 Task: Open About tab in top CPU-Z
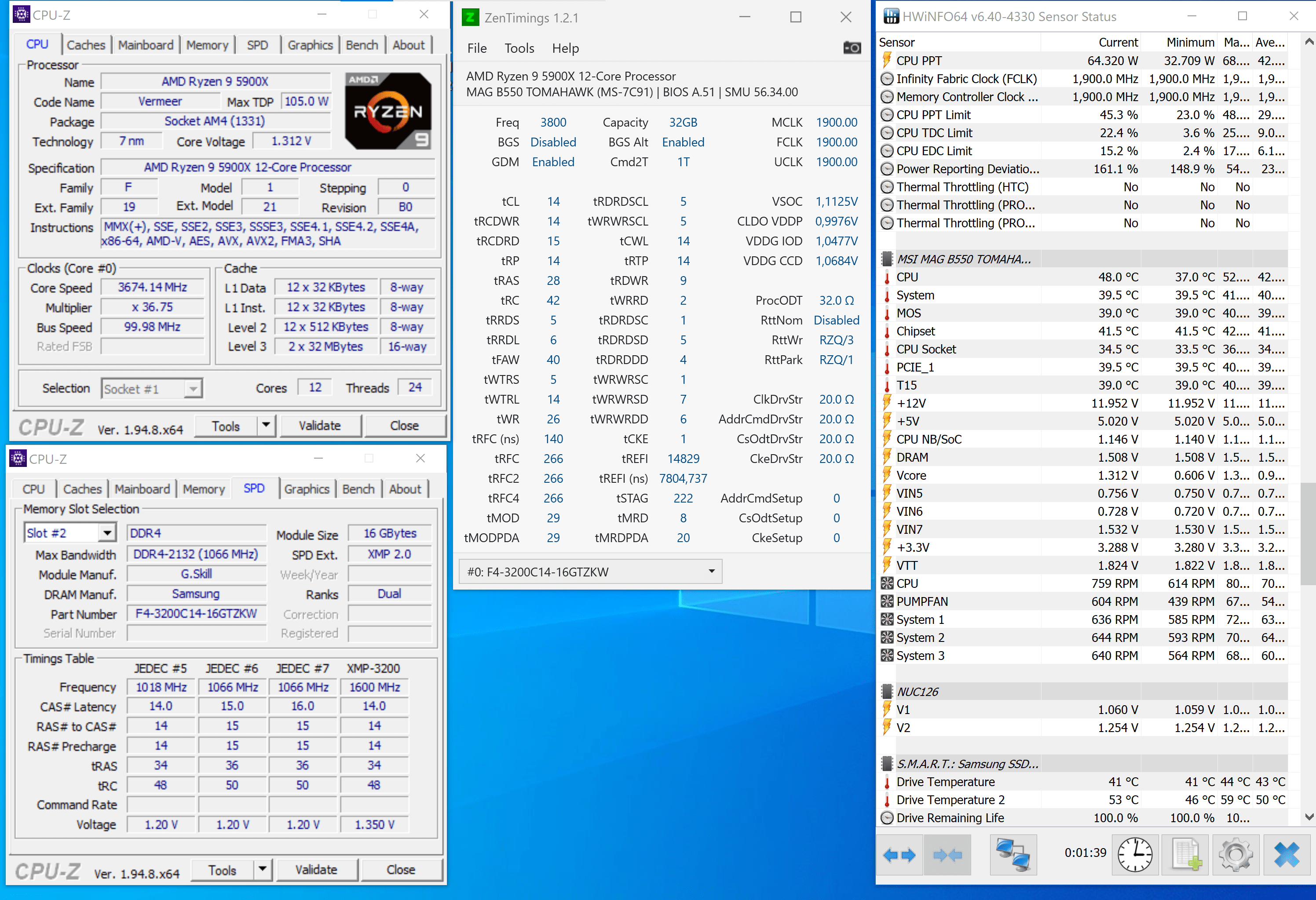(x=408, y=45)
